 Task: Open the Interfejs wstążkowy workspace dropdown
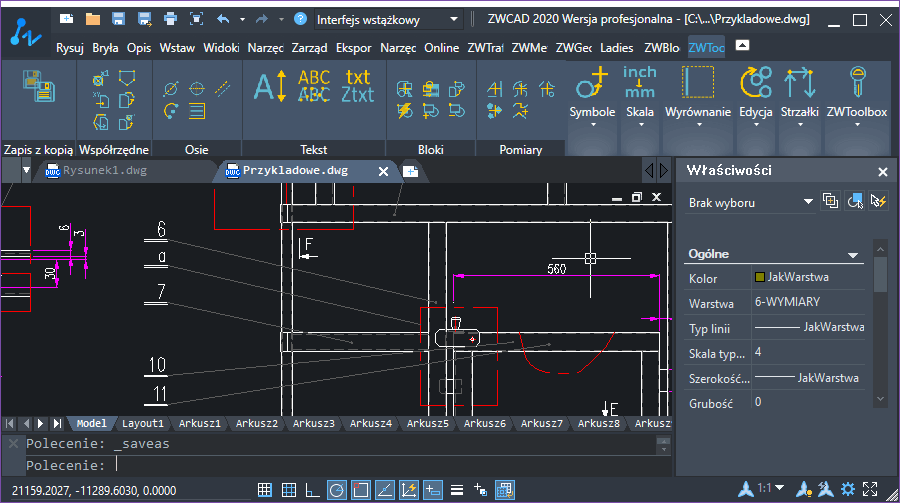click(x=388, y=20)
